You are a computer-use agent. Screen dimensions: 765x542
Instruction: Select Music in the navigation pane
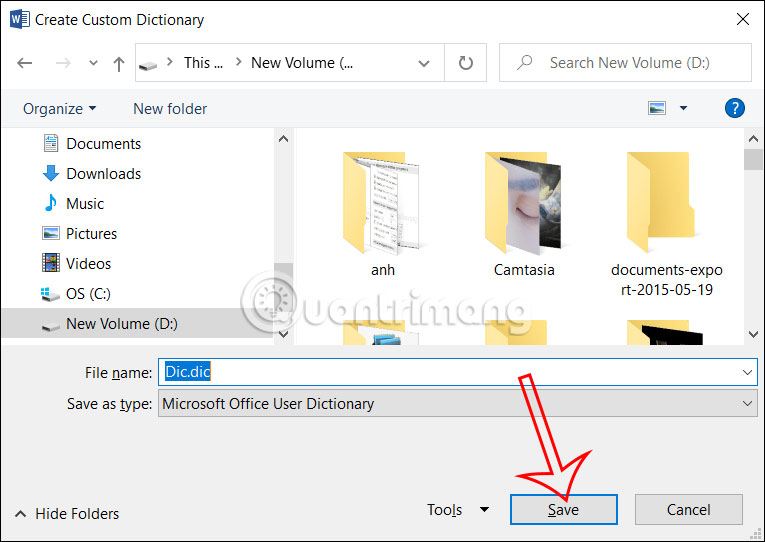click(84, 203)
